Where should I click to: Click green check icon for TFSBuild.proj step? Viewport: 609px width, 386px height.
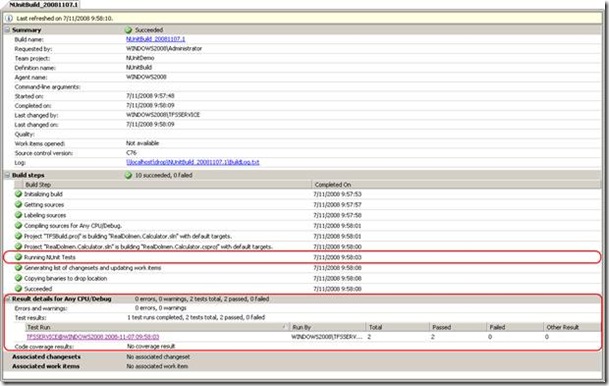tap(18, 236)
